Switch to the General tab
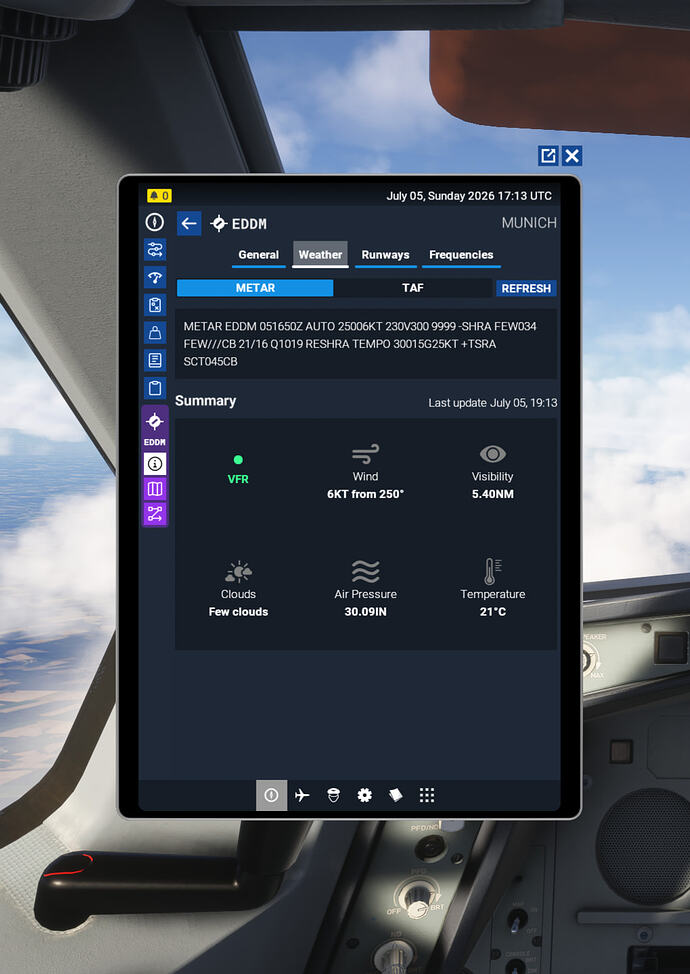This screenshot has width=690, height=974. coord(258,255)
